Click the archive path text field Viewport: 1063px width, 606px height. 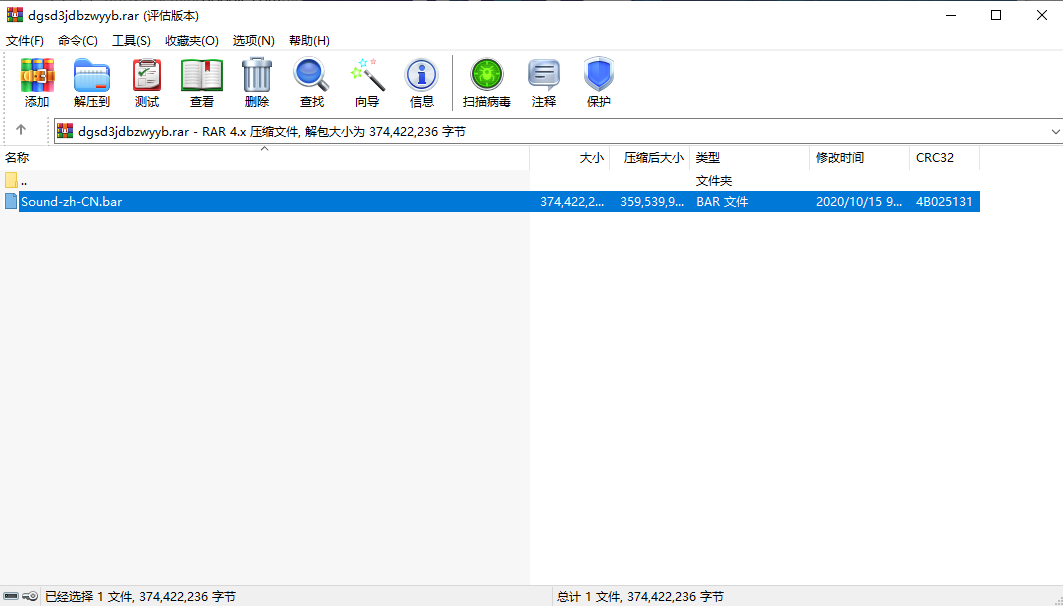pyautogui.click(x=559, y=132)
